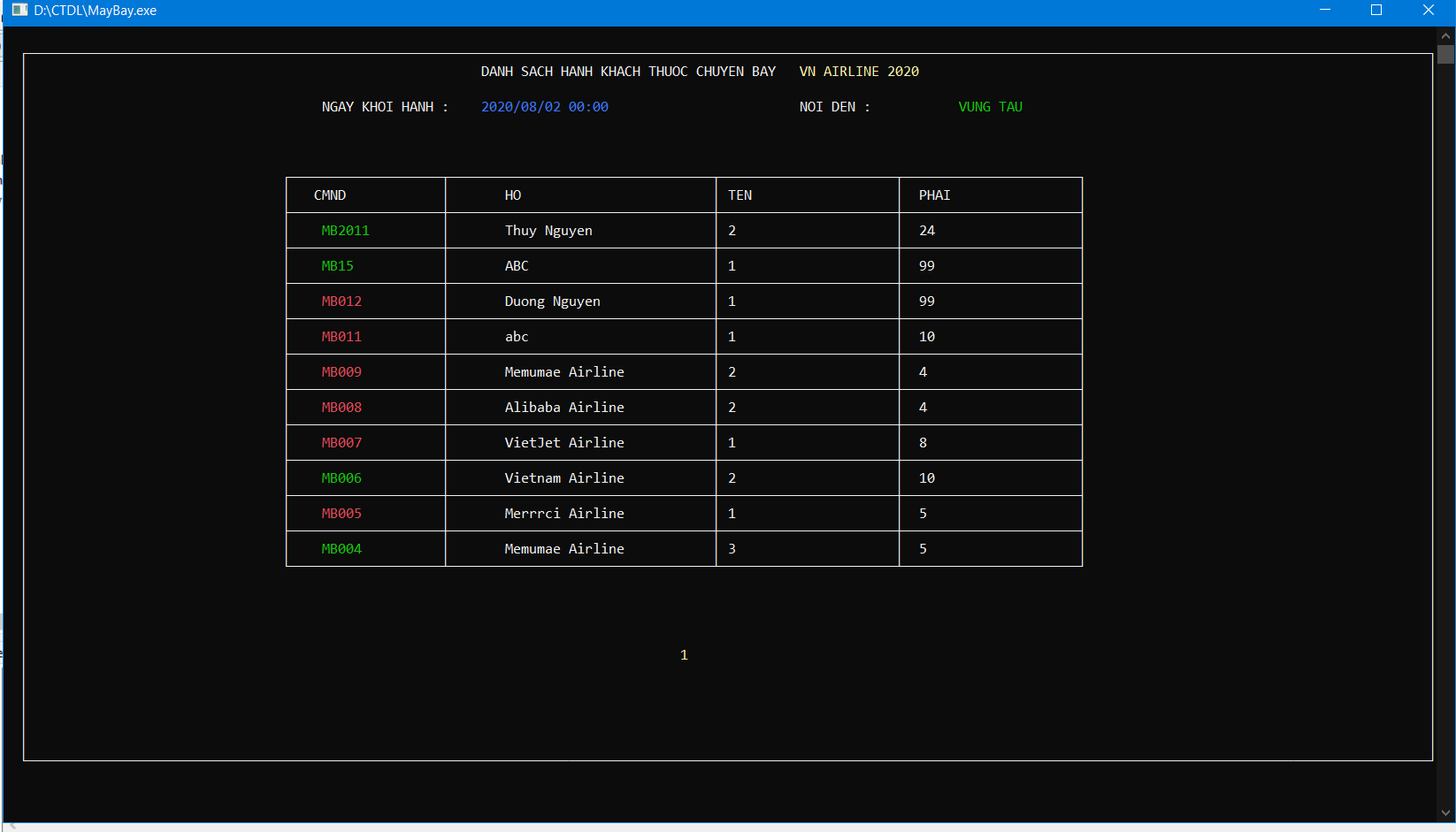Click the DANH SACH HANH KHACH report title
1456x832 pixels.
pos(628,71)
